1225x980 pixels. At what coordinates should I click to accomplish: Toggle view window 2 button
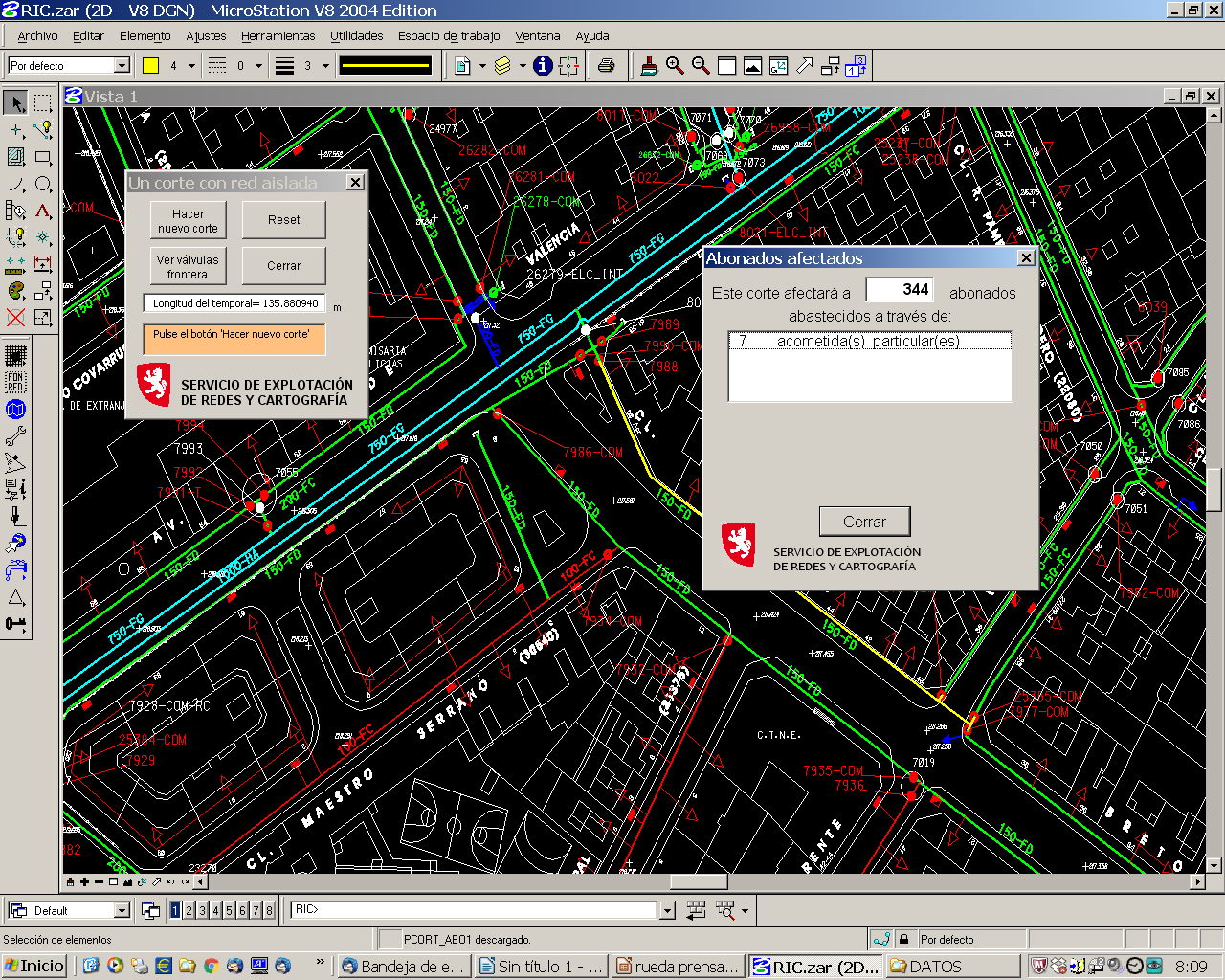pyautogui.click(x=189, y=910)
